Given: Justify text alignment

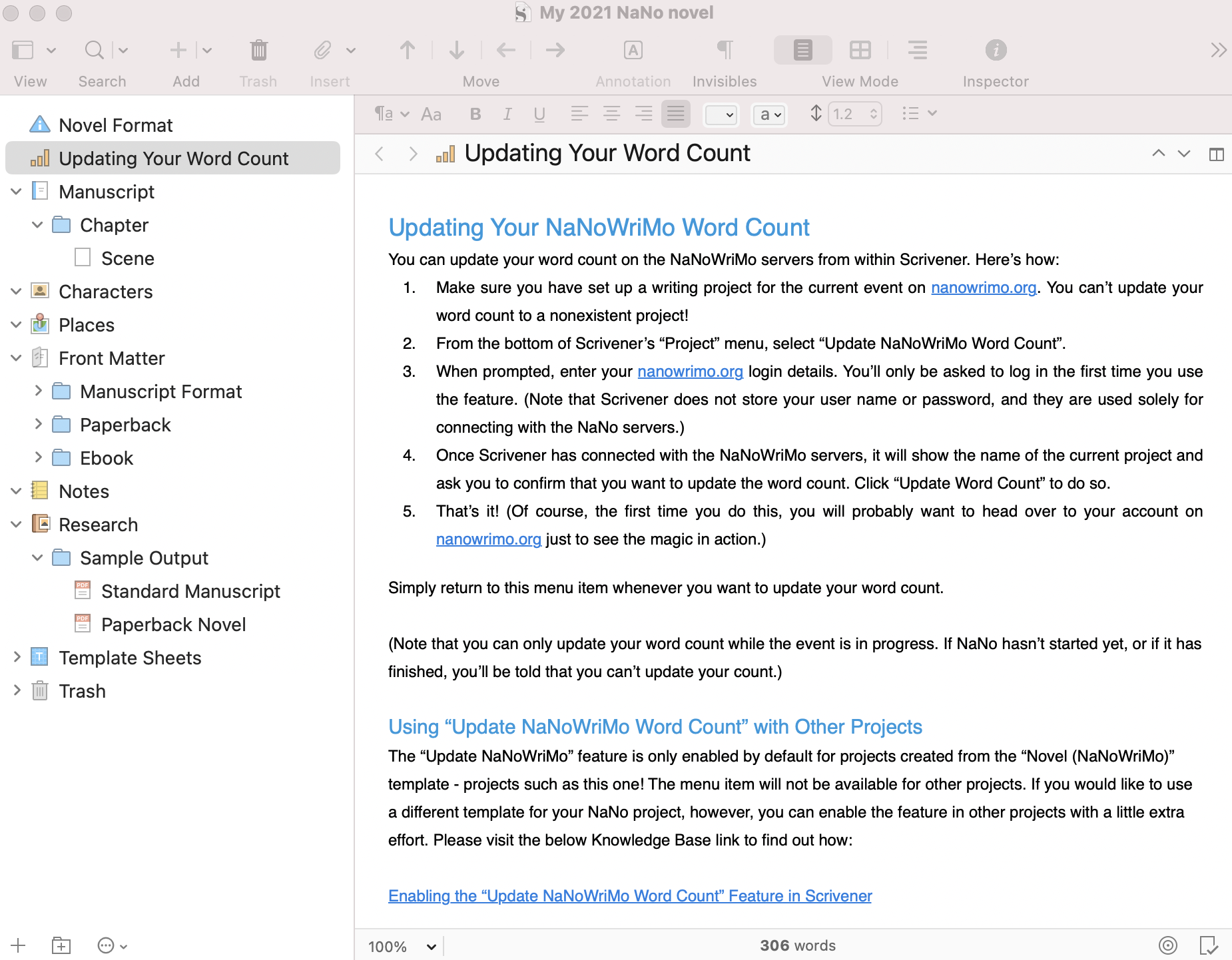Looking at the screenshot, I should tap(675, 114).
